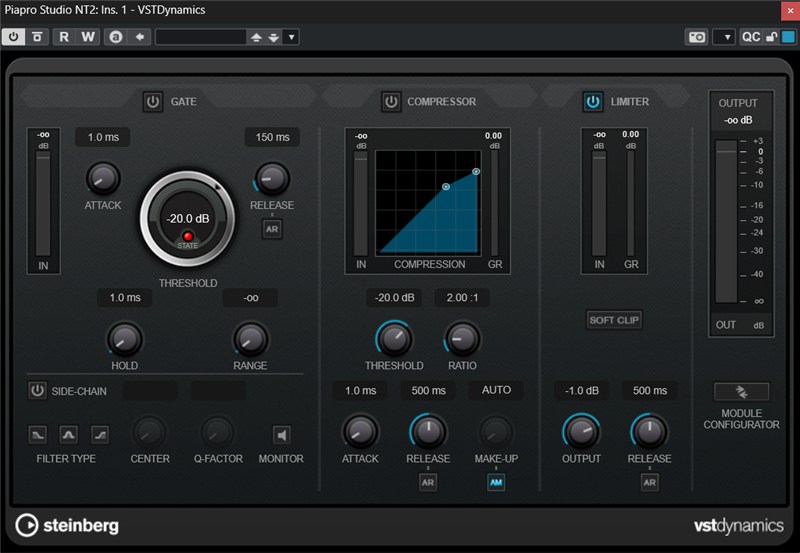This screenshot has width=800, height=553.
Task: Click the empty preset name field
Action: 201,37
